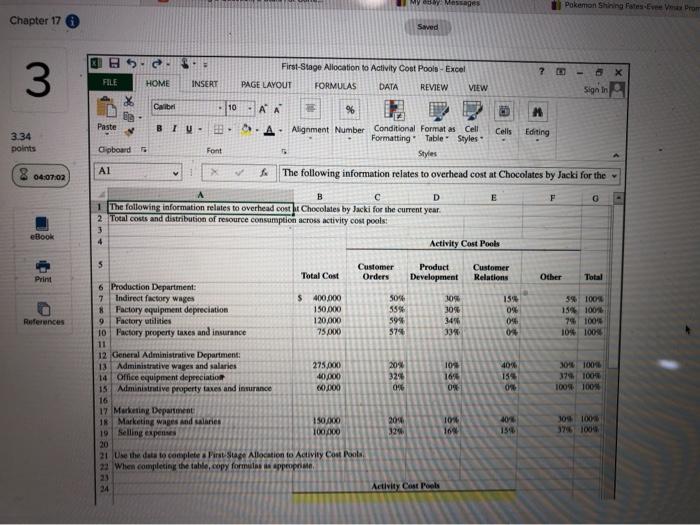700x525 pixels.
Task: Open the Font dialog launcher
Action: click(x=283, y=152)
